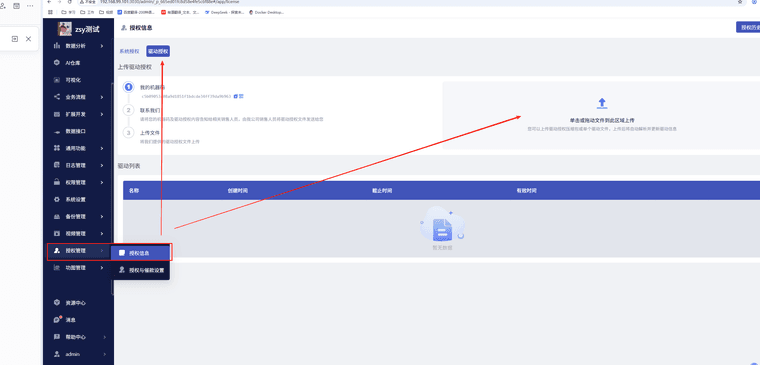Click the 帮助中心 flag icon
Screen dimensions: 760x365
click(57, 337)
